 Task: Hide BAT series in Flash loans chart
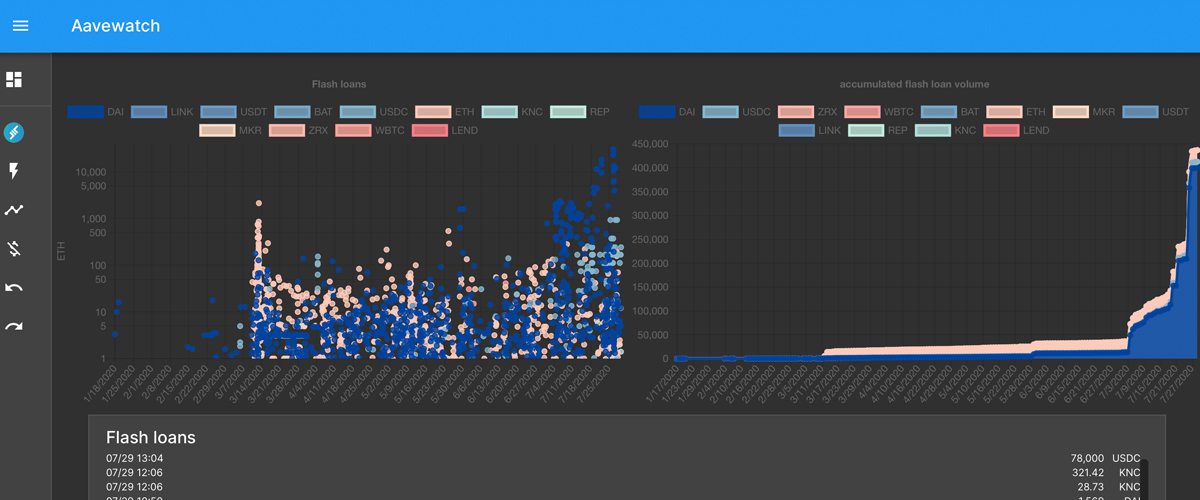coord(301,112)
